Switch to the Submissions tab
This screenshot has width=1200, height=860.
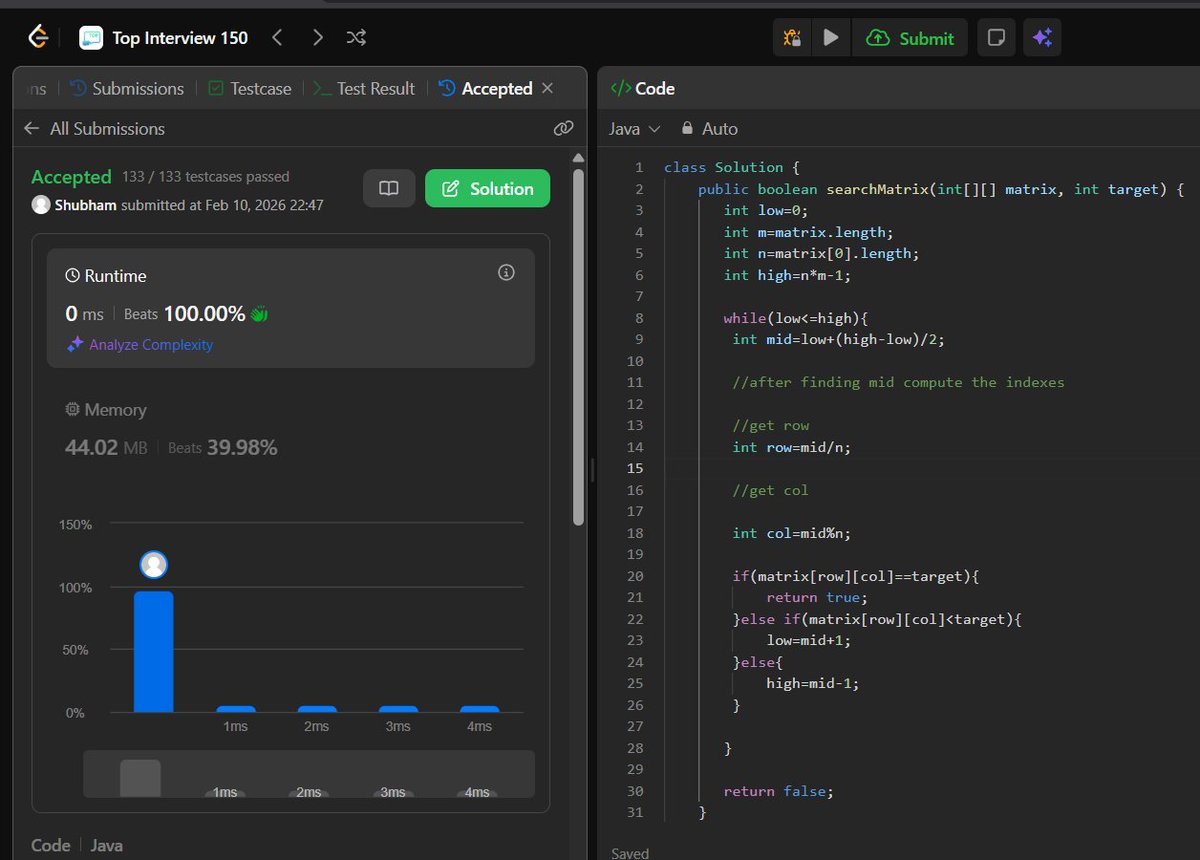pos(127,88)
